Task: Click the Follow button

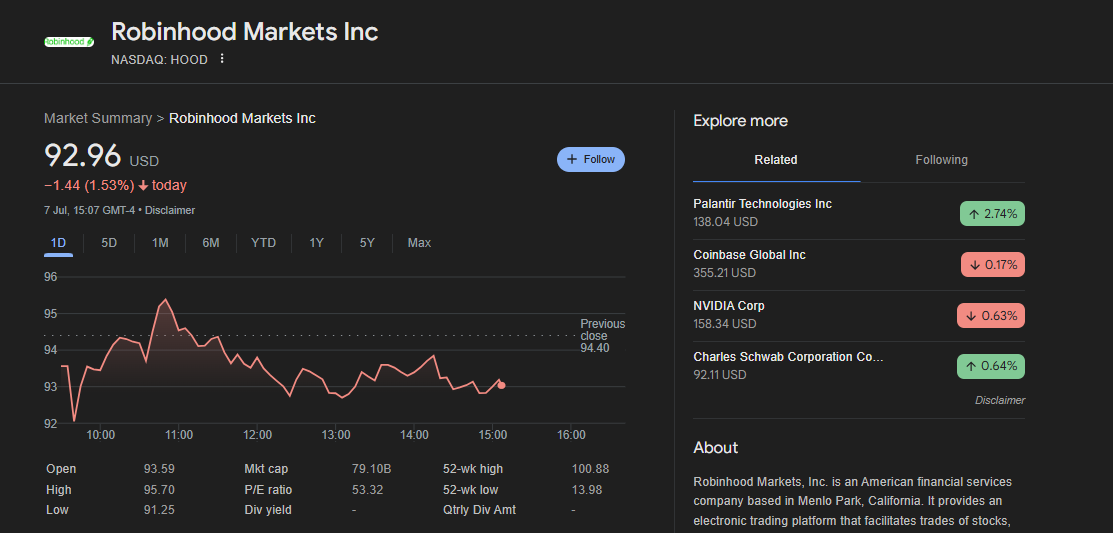Action: (590, 159)
